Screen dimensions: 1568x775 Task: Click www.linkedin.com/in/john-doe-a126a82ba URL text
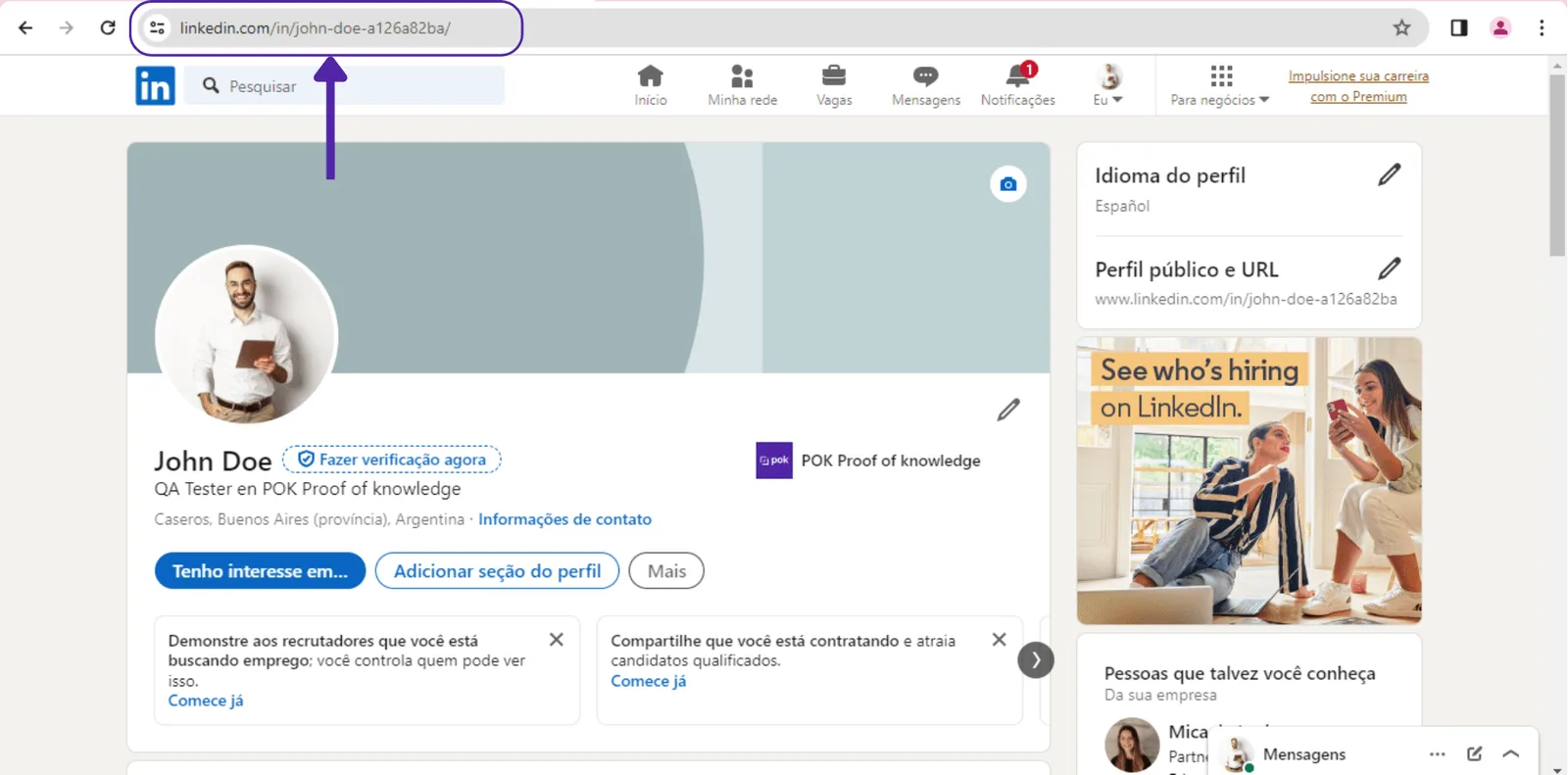[1246, 299]
